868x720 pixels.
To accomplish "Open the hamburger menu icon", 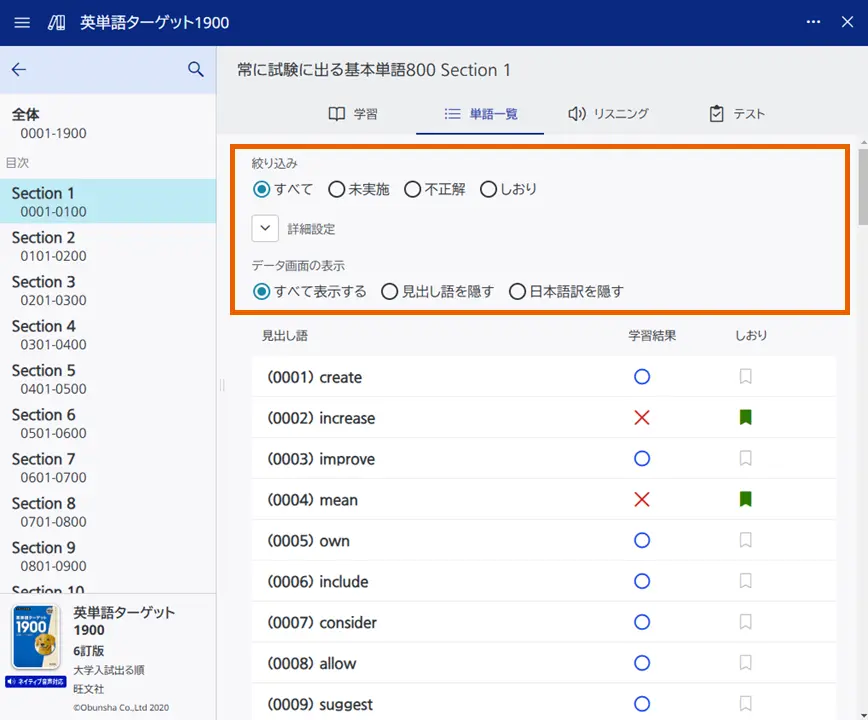I will tap(22, 22).
